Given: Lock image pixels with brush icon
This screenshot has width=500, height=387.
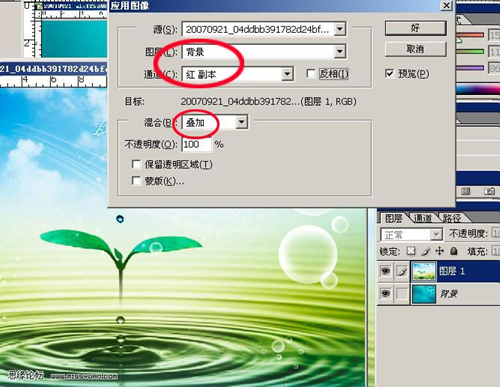Looking at the screenshot, I should [x=426, y=251].
